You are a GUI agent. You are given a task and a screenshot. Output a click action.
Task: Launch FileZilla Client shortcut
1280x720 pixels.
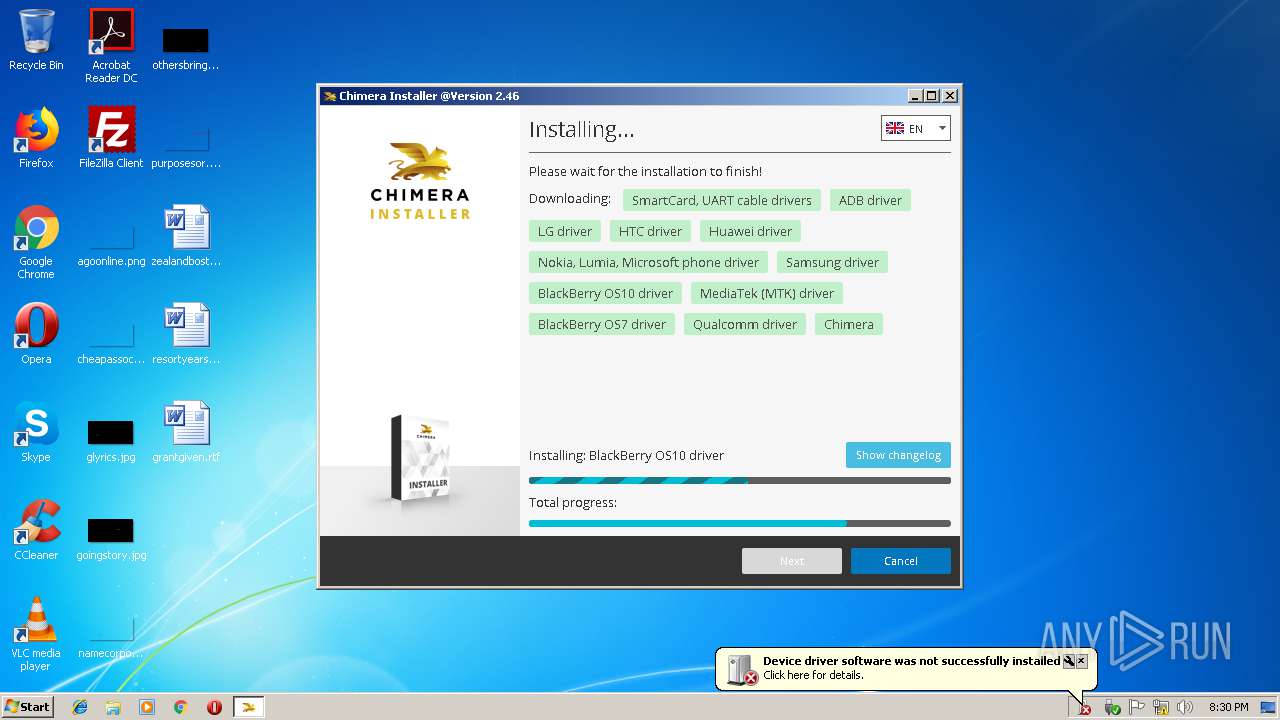click(111, 138)
